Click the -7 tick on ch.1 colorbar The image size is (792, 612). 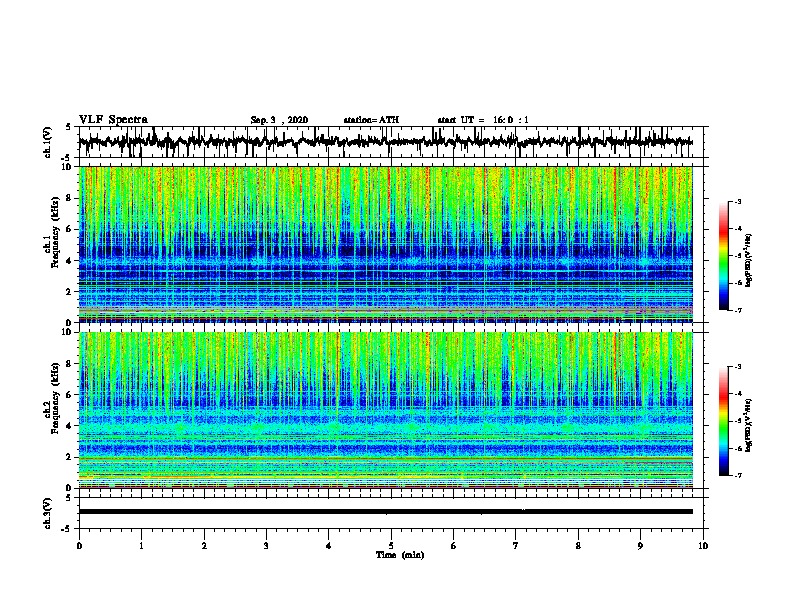pos(737,310)
